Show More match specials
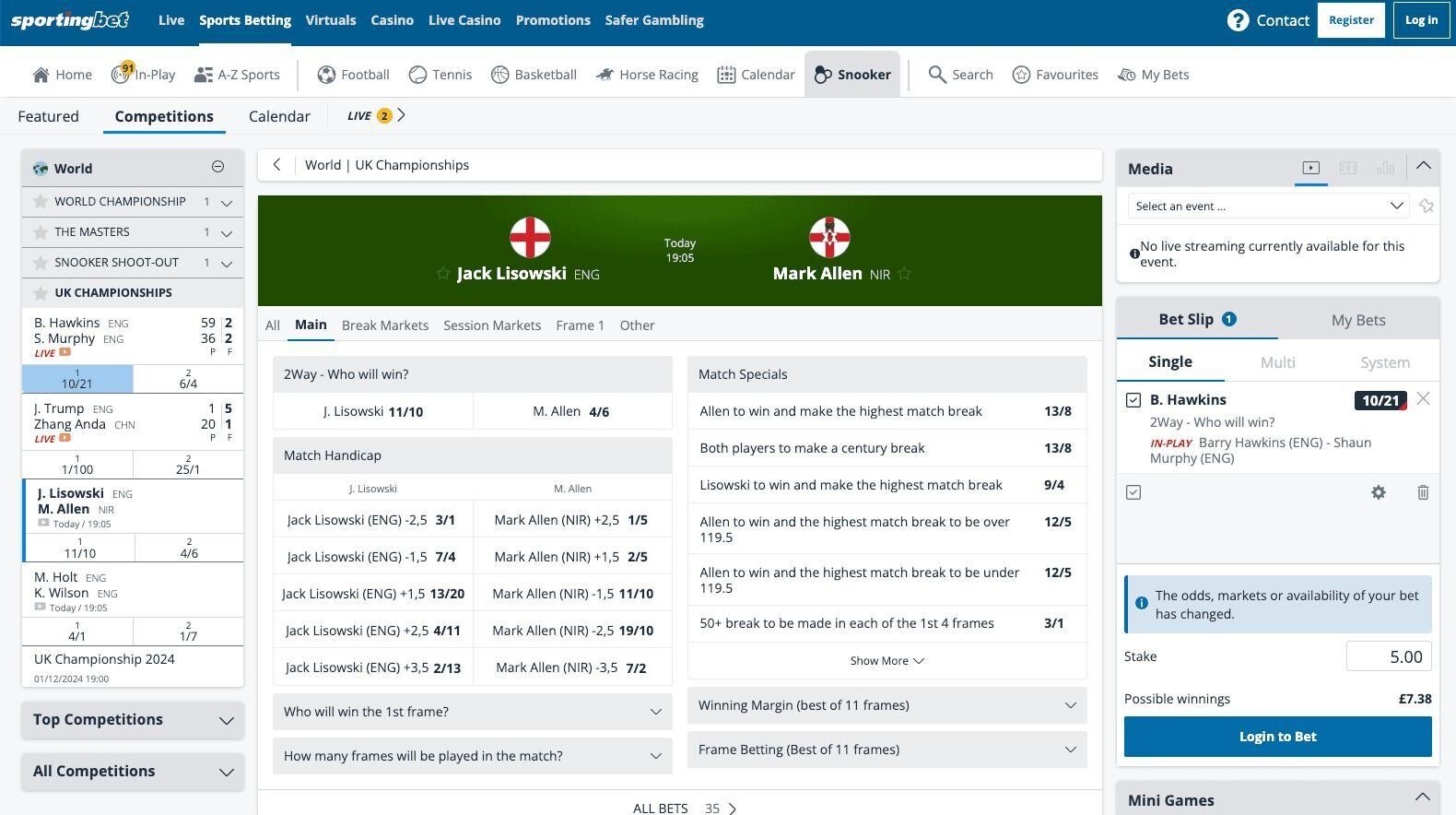This screenshot has width=1456, height=815. (887, 661)
